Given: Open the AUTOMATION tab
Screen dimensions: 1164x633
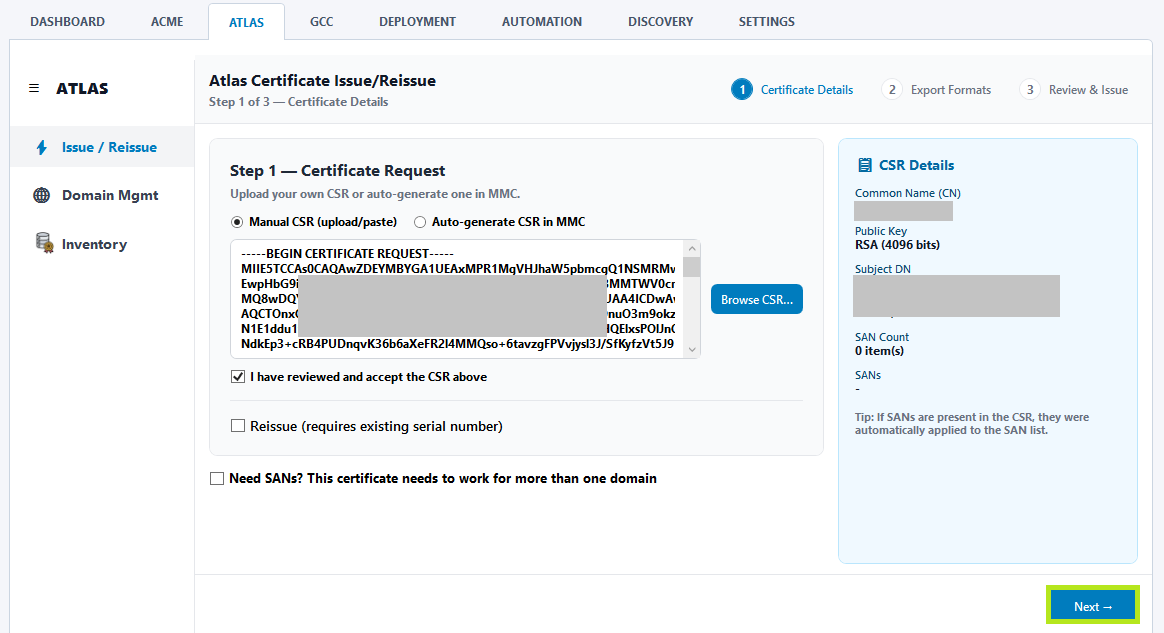Looking at the screenshot, I should pyautogui.click(x=542, y=22).
